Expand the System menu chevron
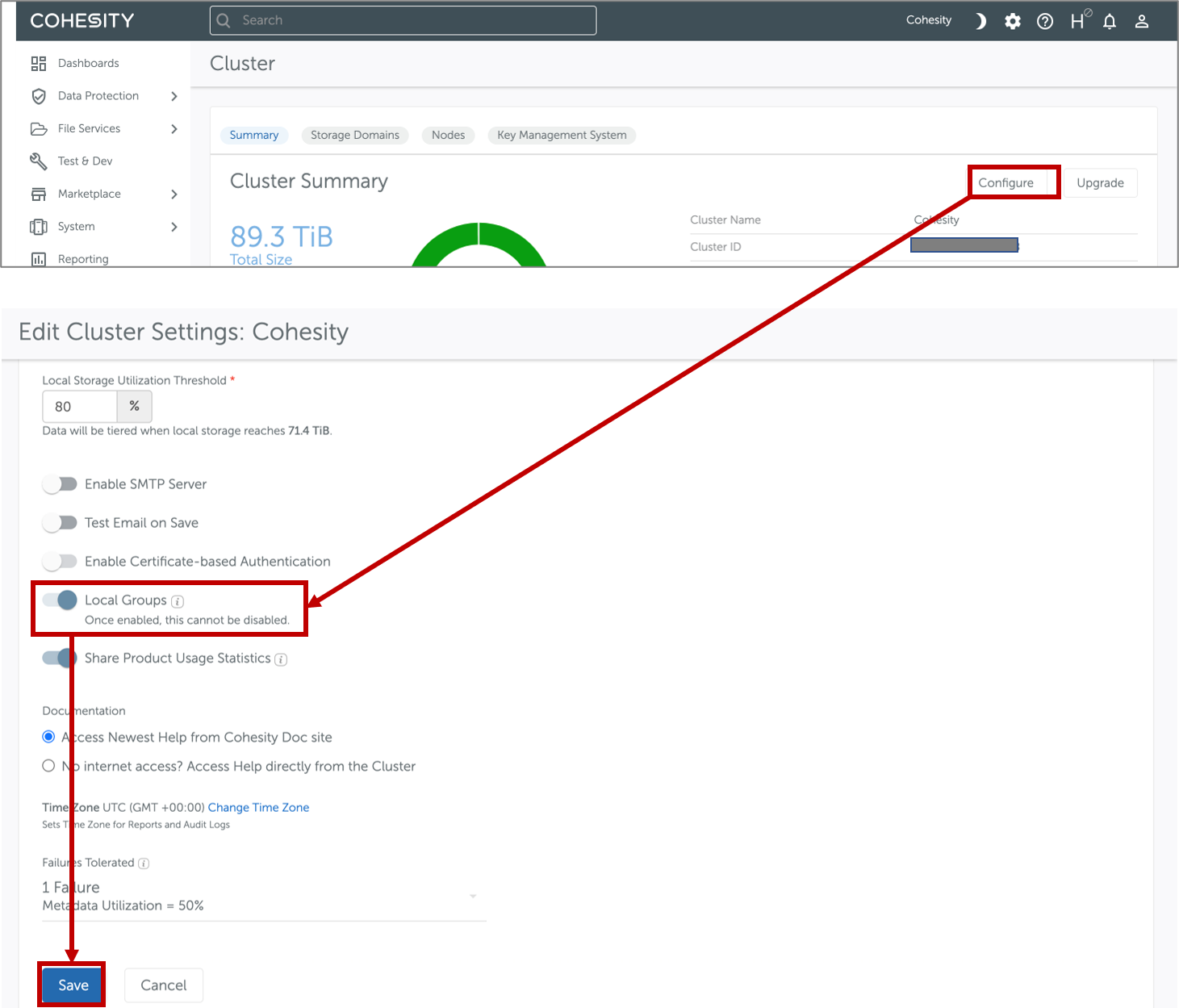1179x1008 pixels. (174, 227)
